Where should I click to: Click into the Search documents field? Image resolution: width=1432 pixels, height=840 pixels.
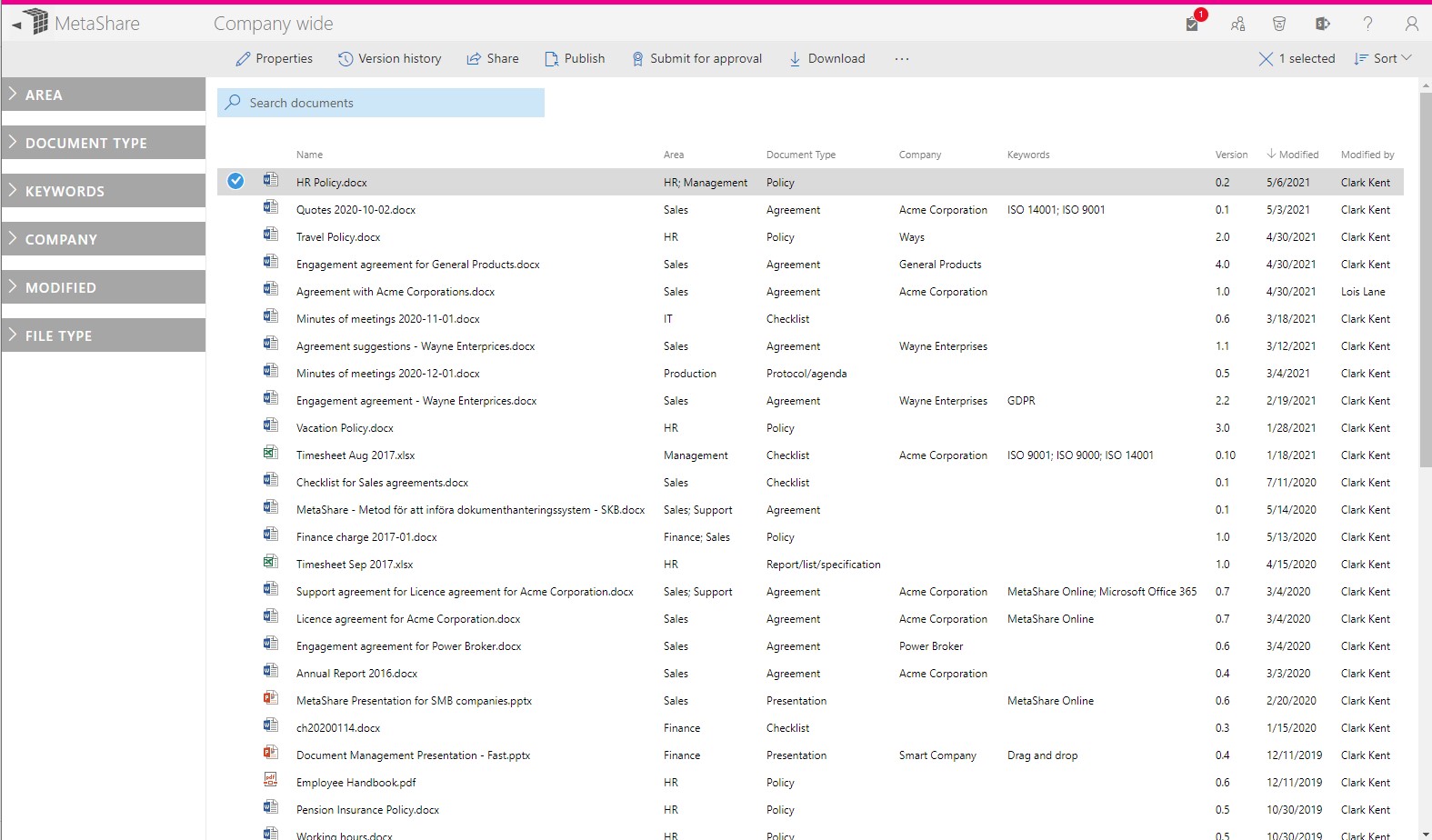click(x=381, y=103)
